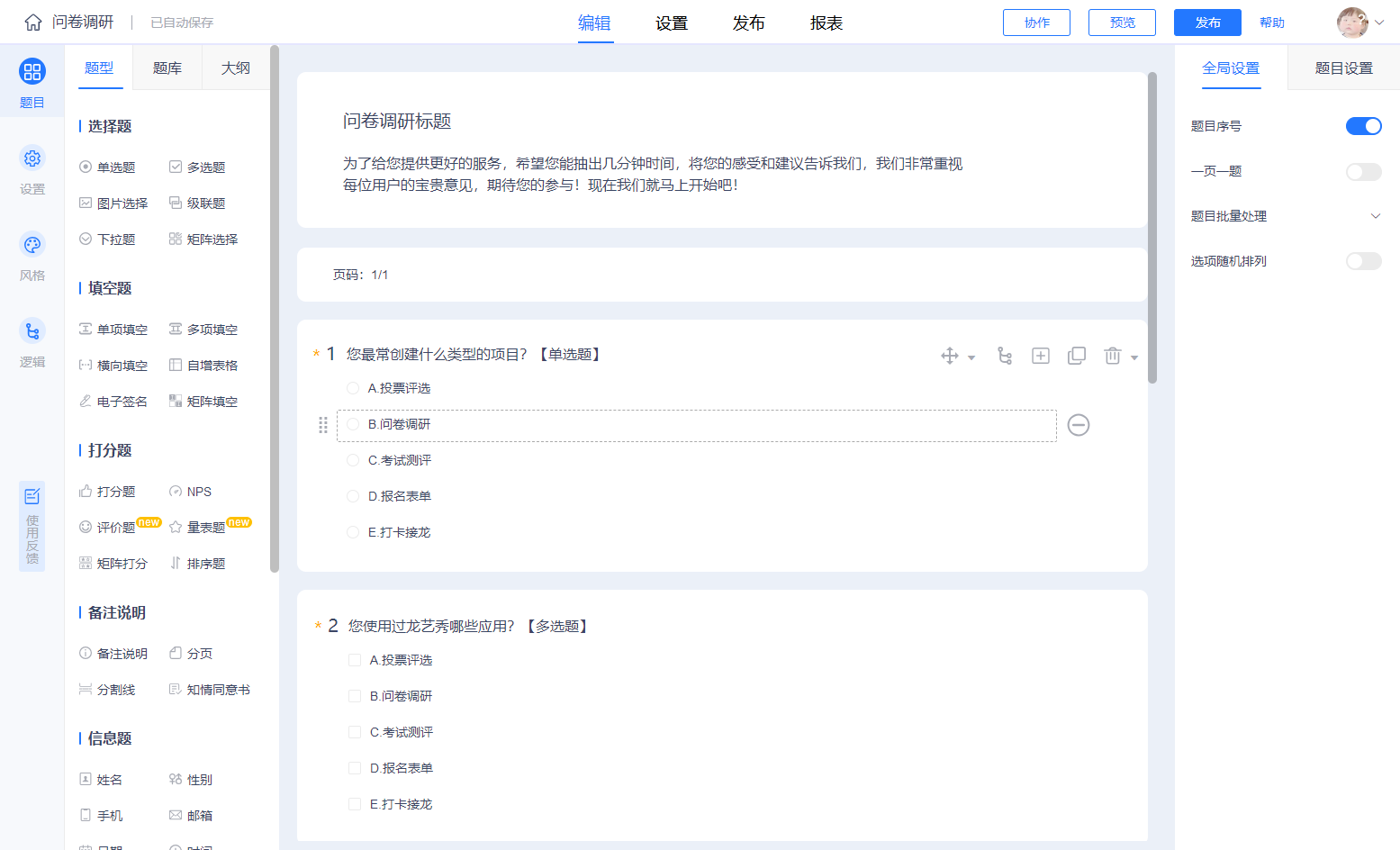Open the 风格 style palette sidebar icon
Image resolution: width=1400 pixels, height=850 pixels.
(32, 245)
